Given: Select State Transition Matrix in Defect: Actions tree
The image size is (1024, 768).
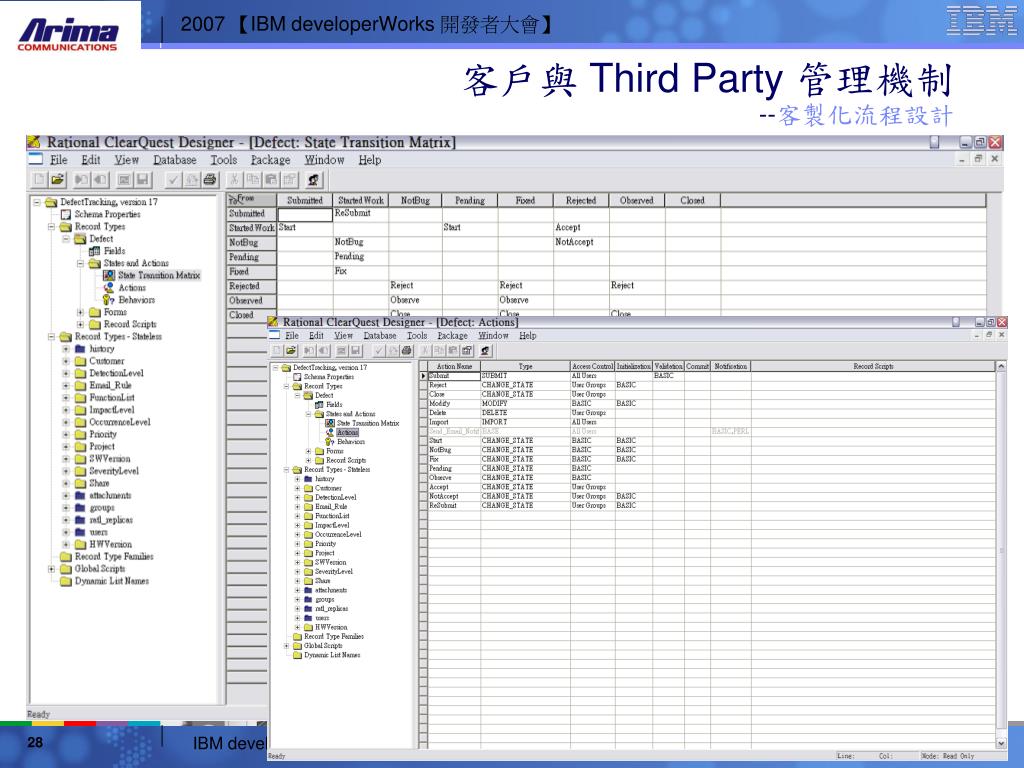Looking at the screenshot, I should click(x=368, y=423).
